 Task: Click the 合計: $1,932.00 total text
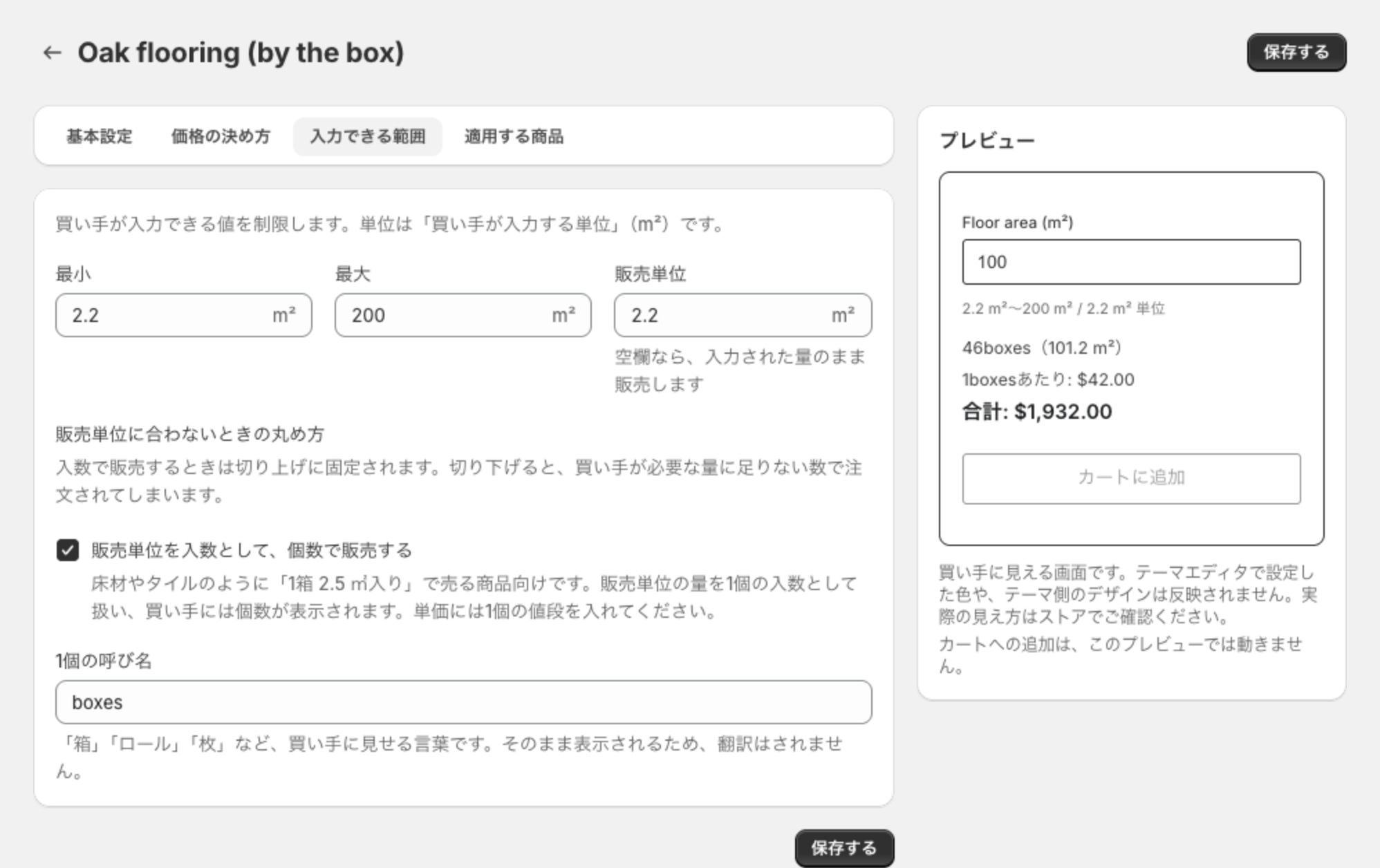point(1037,412)
